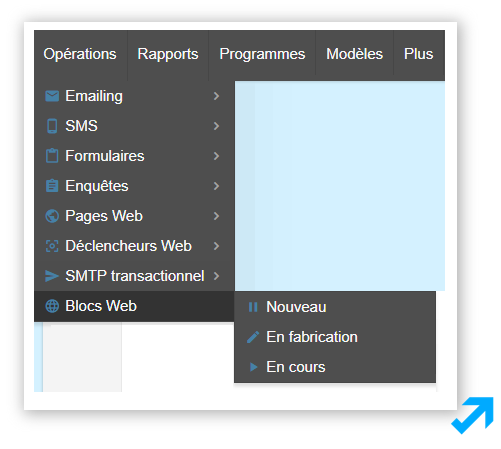This screenshot has height=449, width=501.
Task: Open the Programmes menu
Action: tap(262, 55)
